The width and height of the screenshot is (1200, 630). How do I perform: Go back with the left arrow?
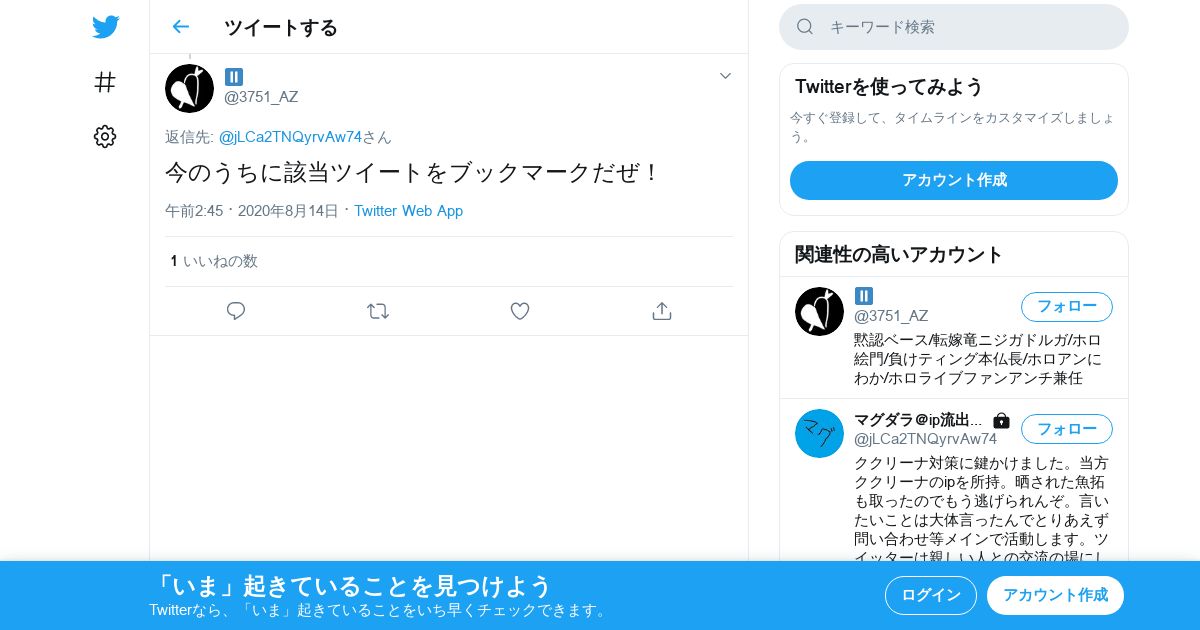point(180,27)
